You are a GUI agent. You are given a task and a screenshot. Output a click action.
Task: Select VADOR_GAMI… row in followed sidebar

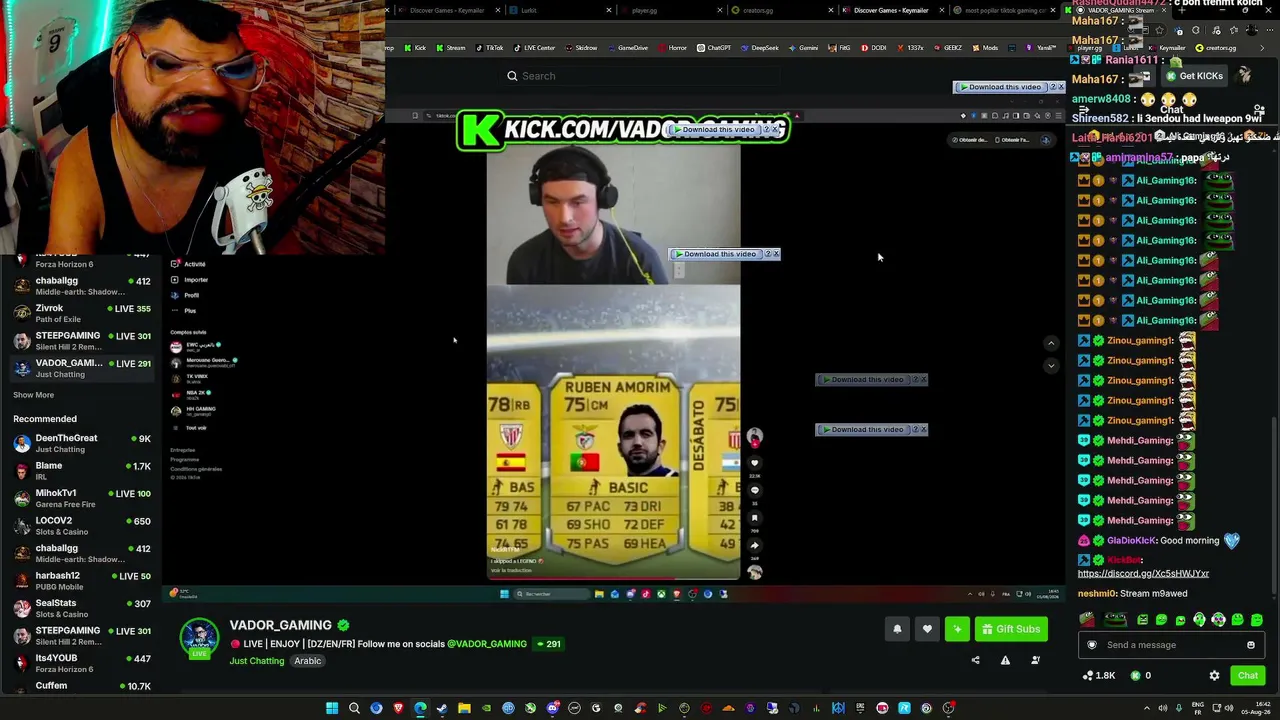80,368
